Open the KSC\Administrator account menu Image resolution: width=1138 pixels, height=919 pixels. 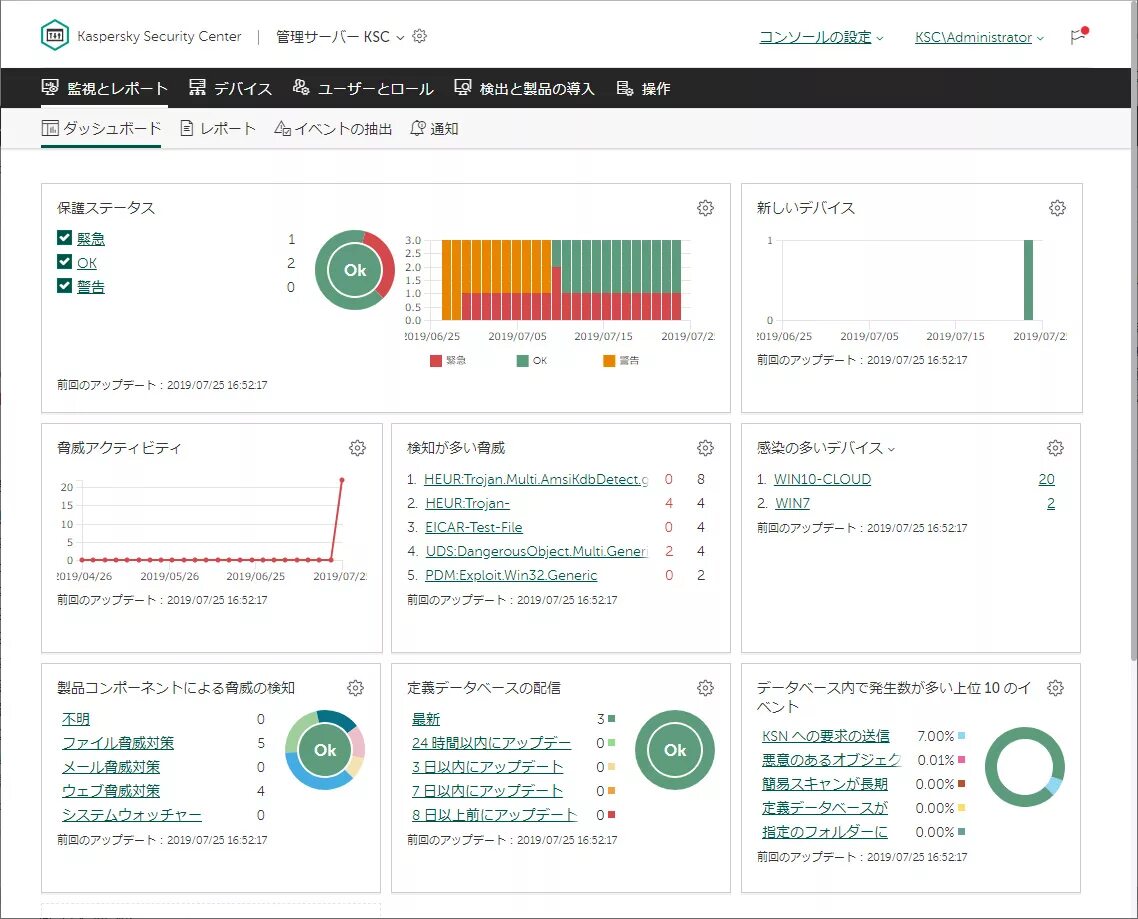[x=979, y=37]
